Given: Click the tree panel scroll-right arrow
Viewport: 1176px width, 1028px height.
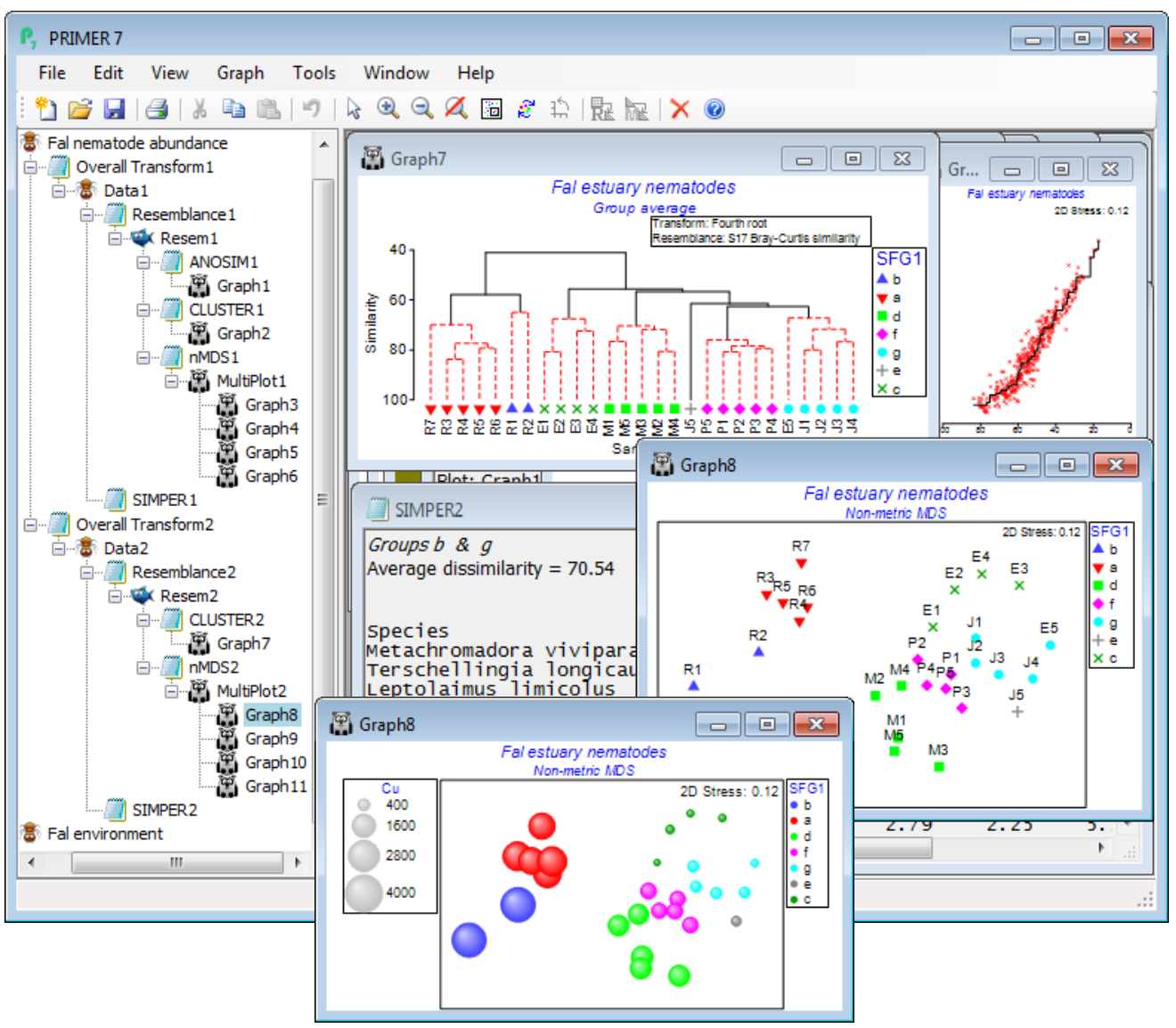Looking at the screenshot, I should coord(298,862).
